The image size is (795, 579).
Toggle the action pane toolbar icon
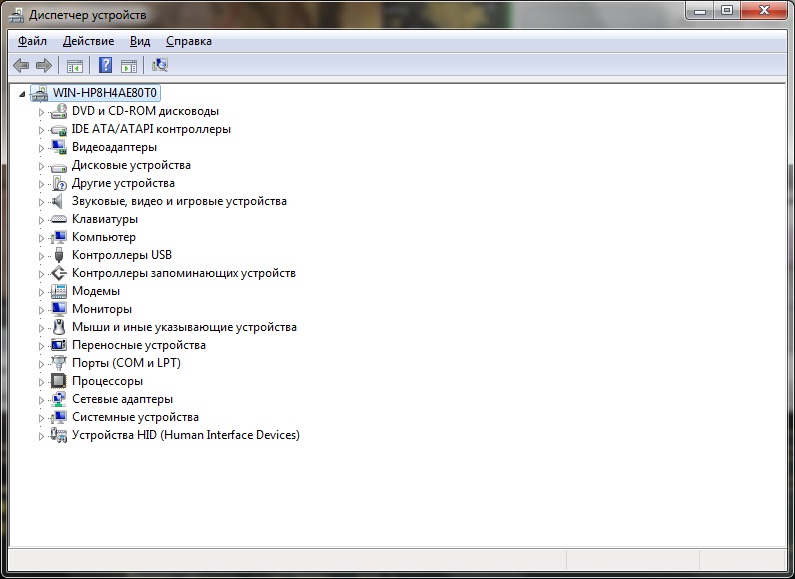click(x=128, y=66)
